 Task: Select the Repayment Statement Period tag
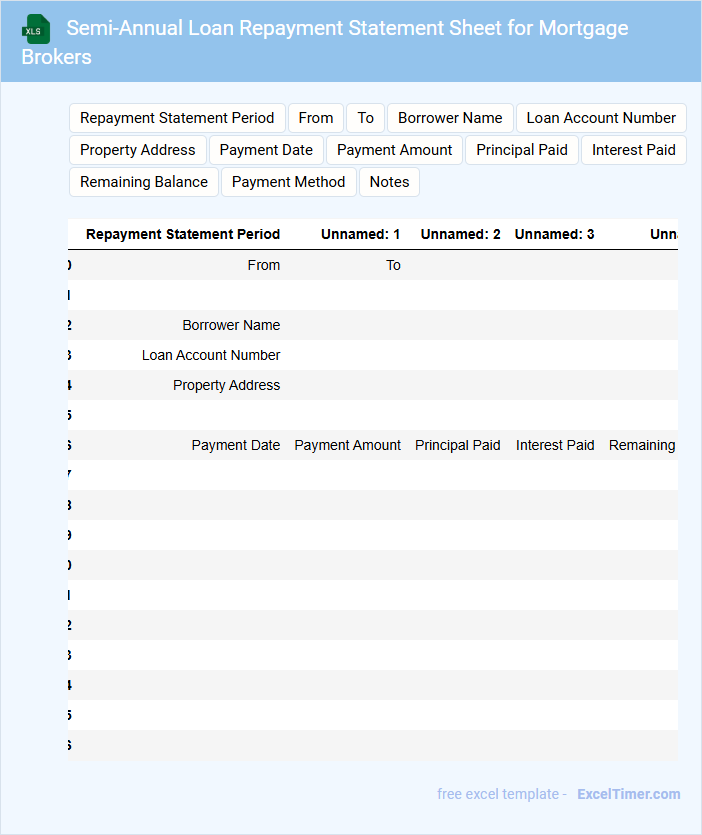pyautogui.click(x=177, y=118)
